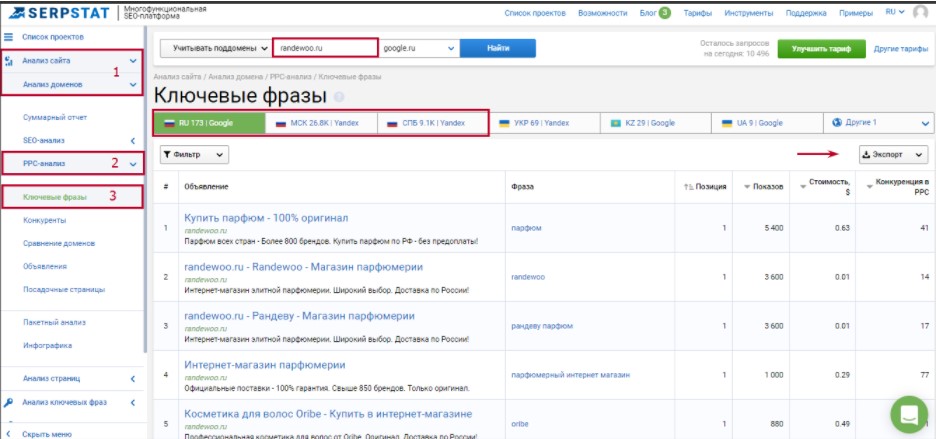Select the УКР 69 | Yandex tab
Screen dimensions: 936x439
click(544, 123)
